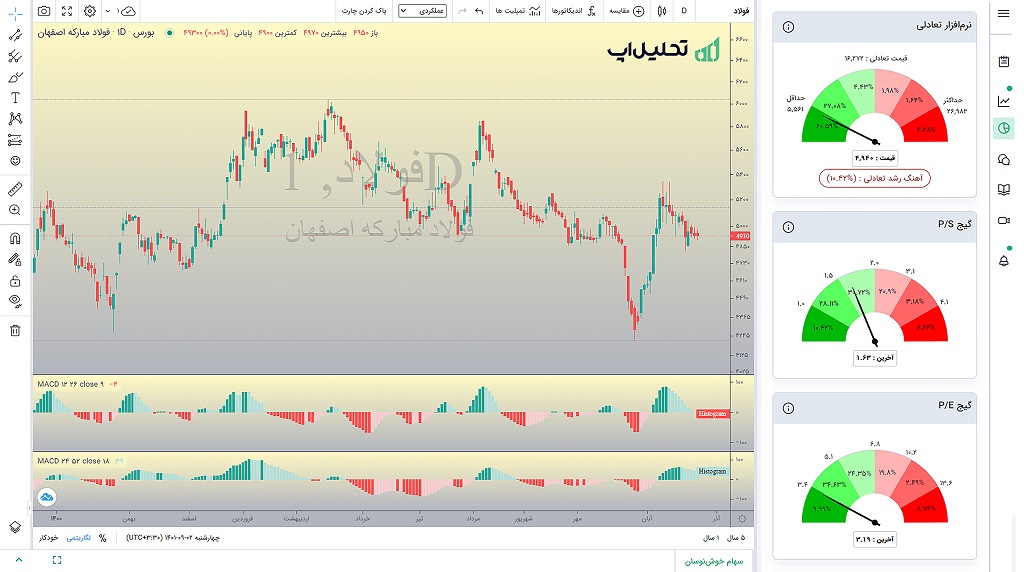Select the crosshair cursor tool
Viewport: 1024px width, 572px height.
click(15, 13)
